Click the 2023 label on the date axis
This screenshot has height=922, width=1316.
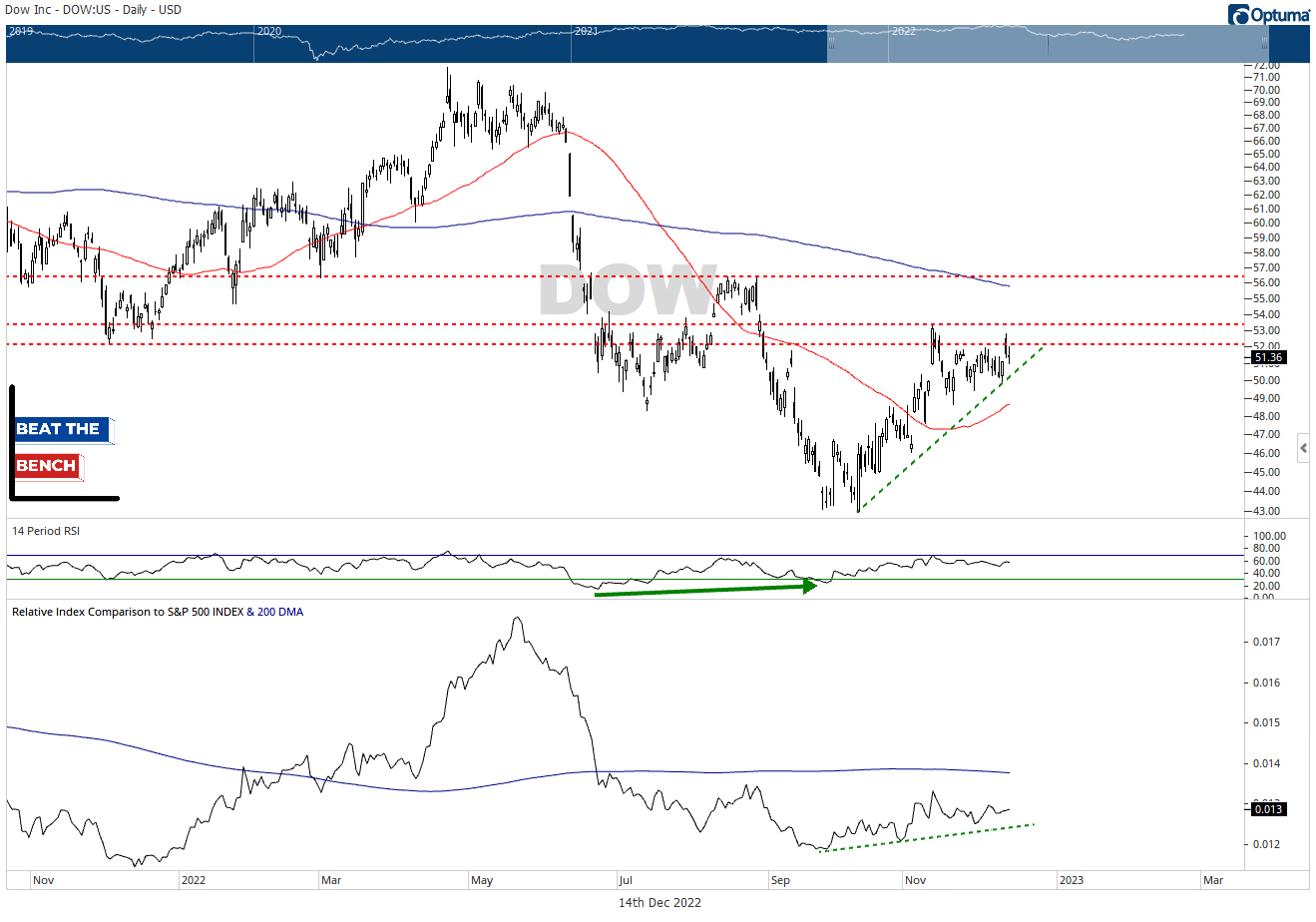tap(1071, 880)
